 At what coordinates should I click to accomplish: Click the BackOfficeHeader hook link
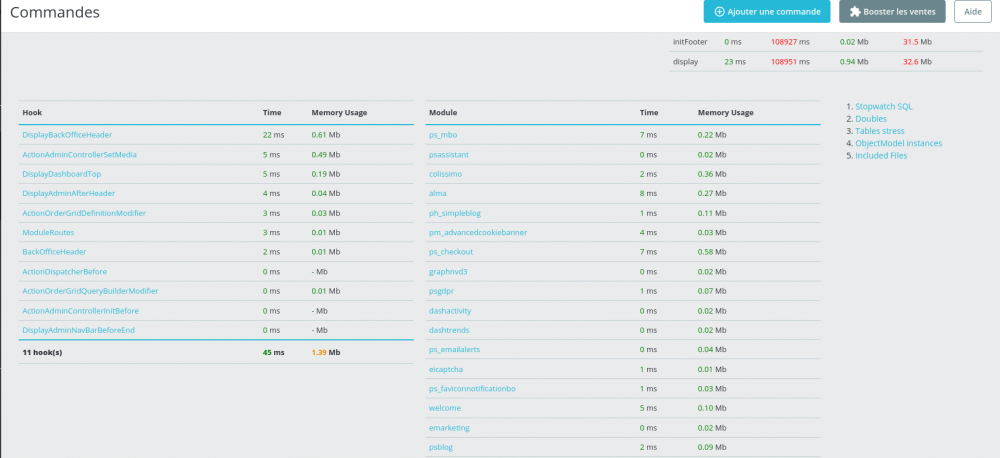coord(54,252)
